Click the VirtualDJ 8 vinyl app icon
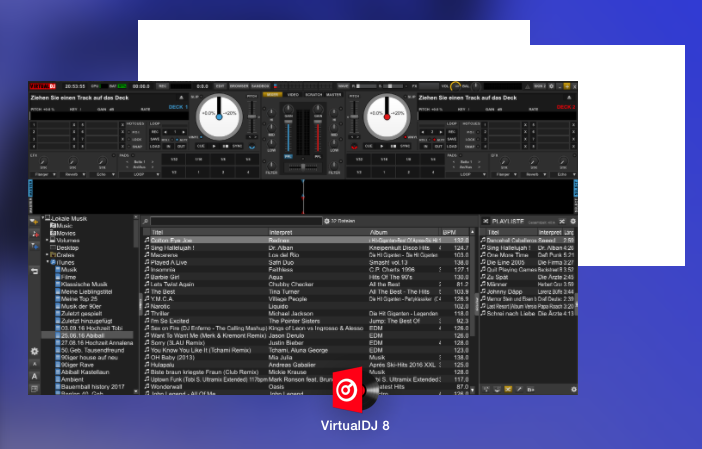The image size is (702, 449). click(x=356, y=389)
